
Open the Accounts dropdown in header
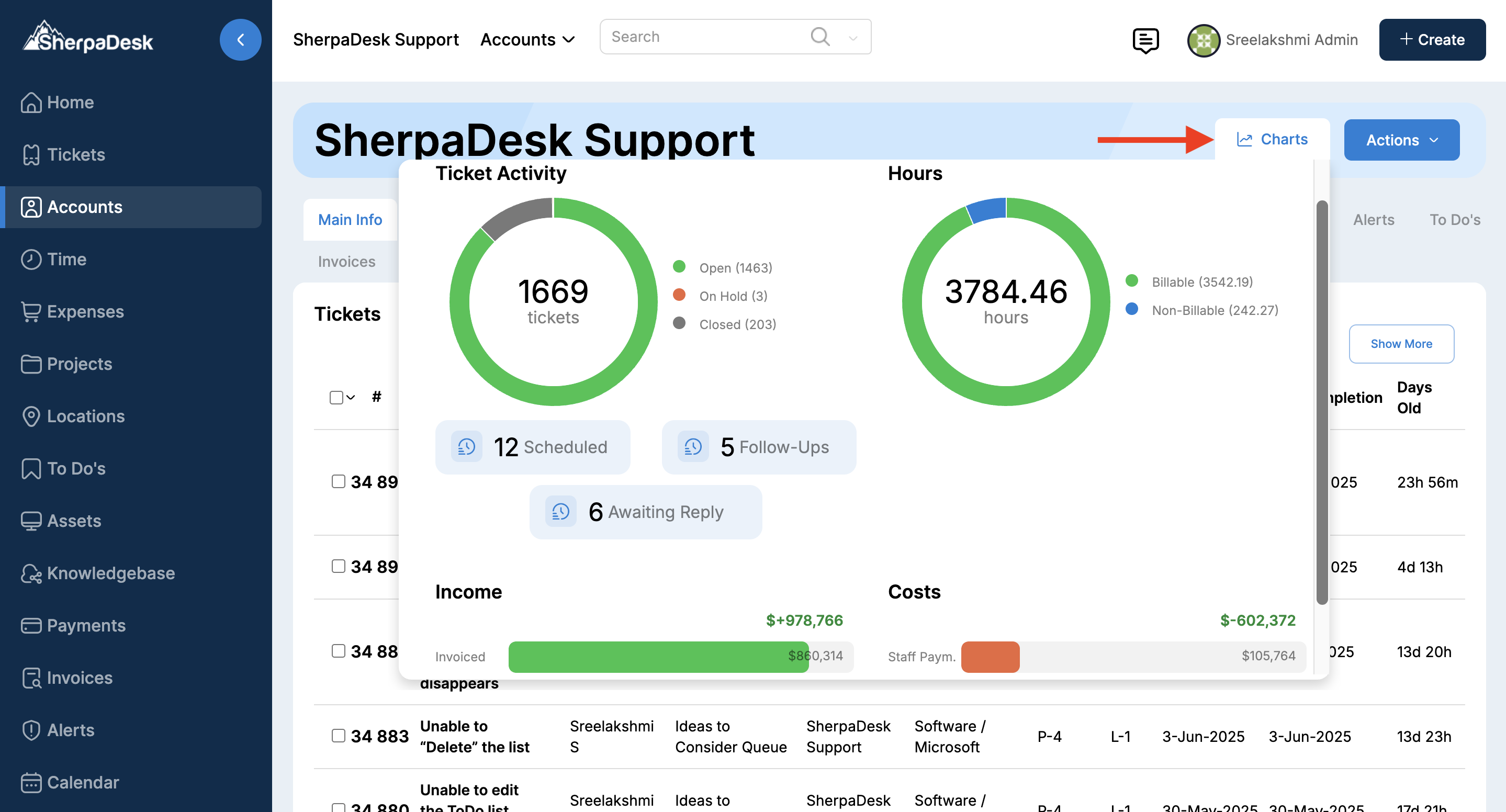pos(527,40)
